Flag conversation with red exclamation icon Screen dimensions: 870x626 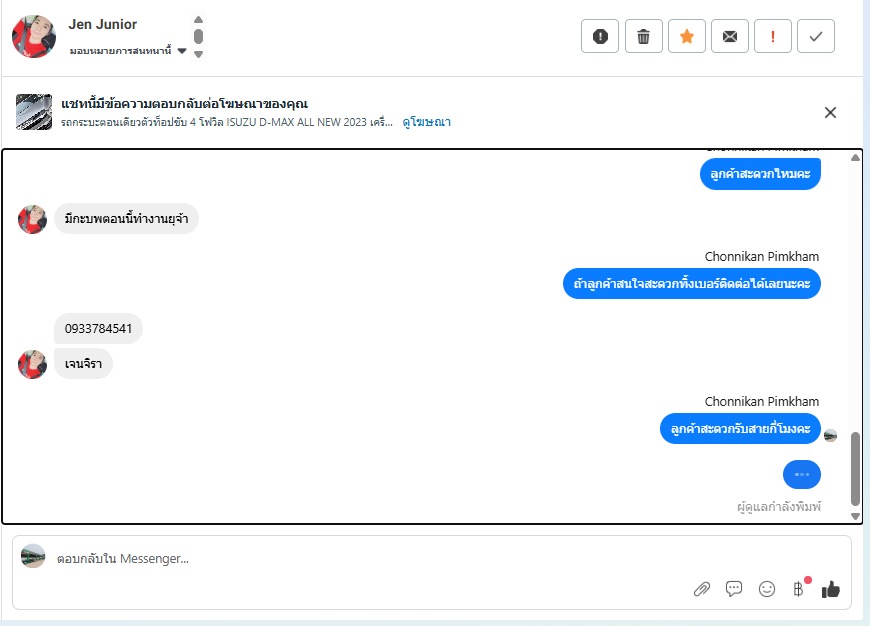pyautogui.click(x=773, y=37)
